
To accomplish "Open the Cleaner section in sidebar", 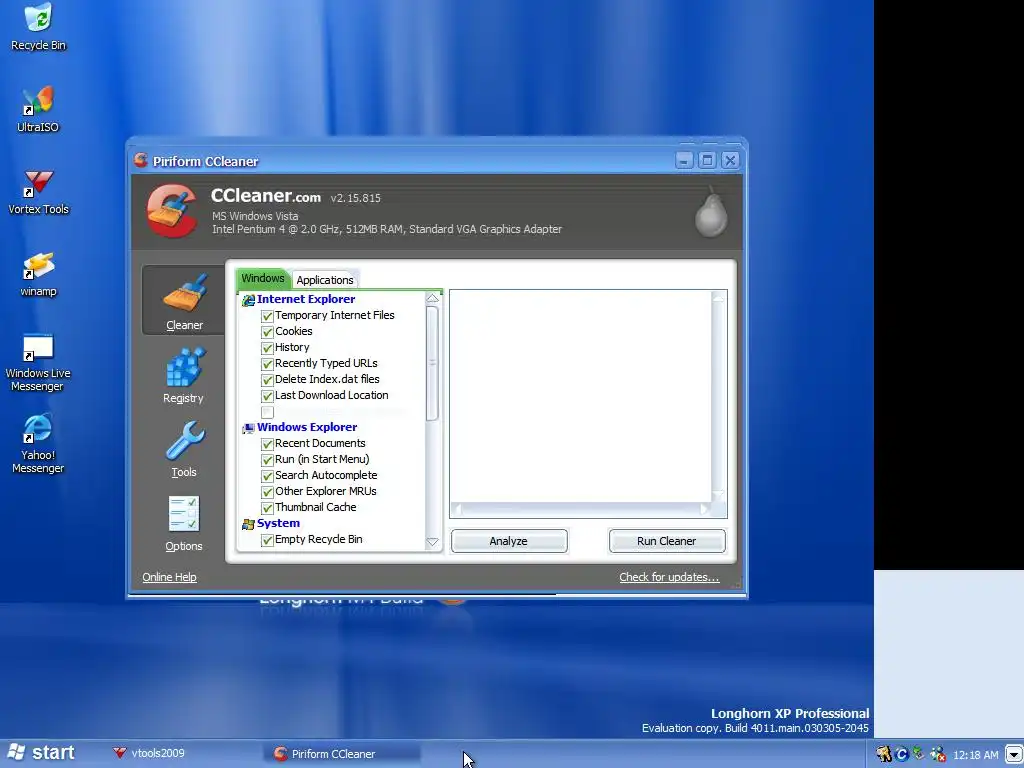I will click(184, 300).
